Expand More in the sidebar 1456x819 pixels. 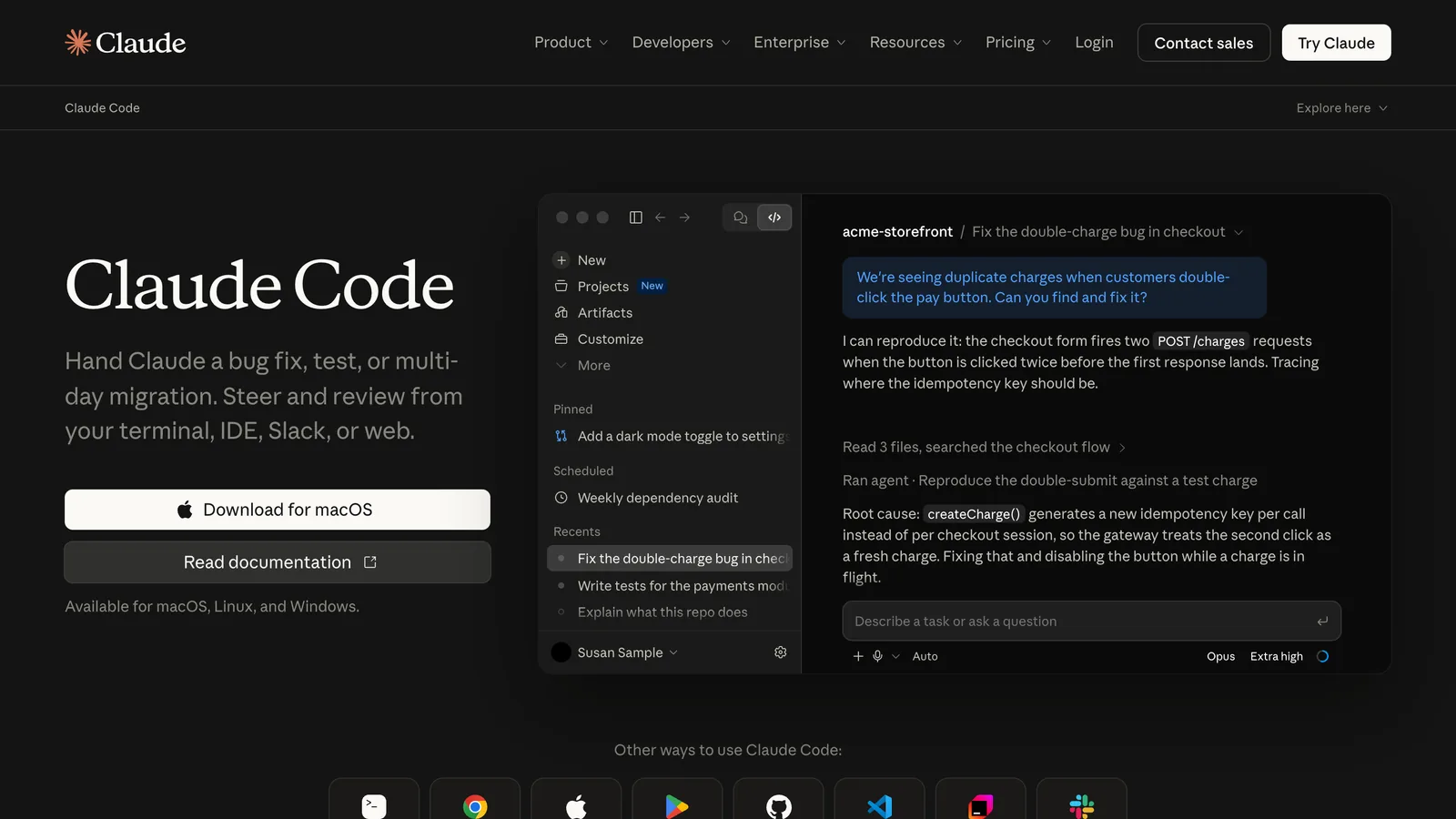coord(582,366)
